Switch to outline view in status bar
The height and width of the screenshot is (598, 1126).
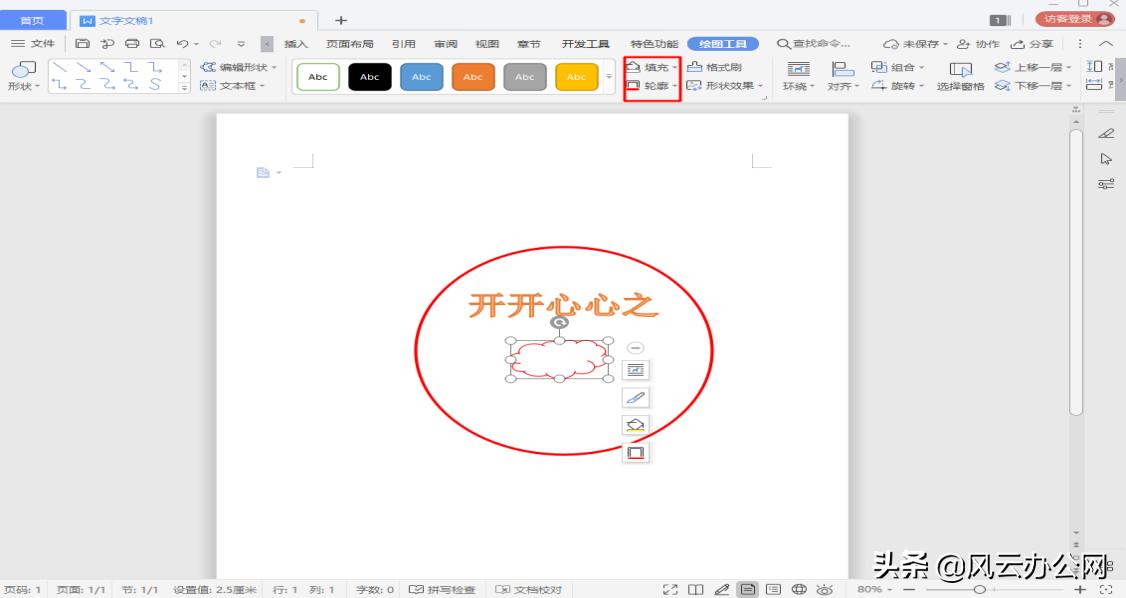coord(773,589)
